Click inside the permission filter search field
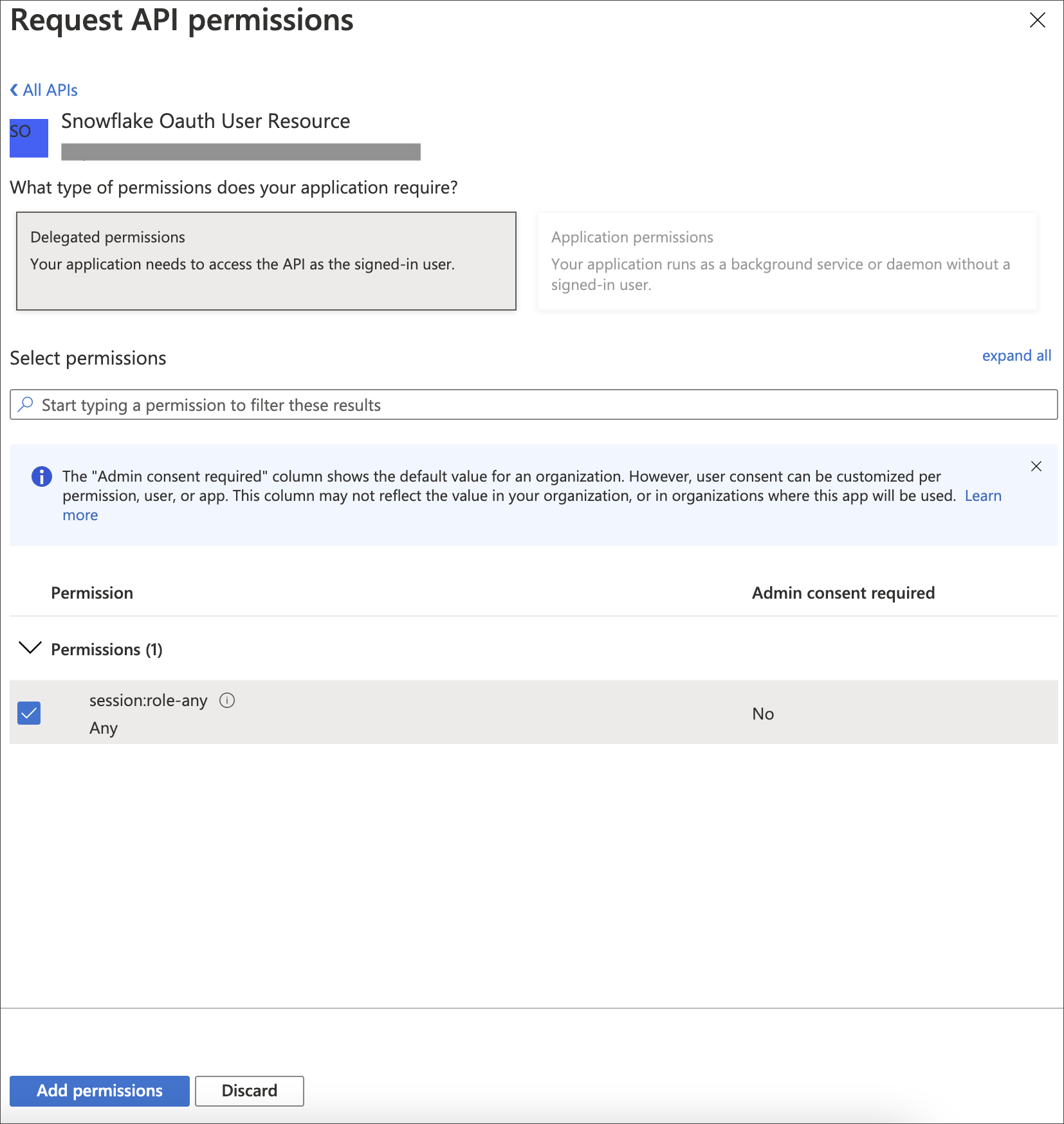The image size is (1064, 1124). point(322,404)
